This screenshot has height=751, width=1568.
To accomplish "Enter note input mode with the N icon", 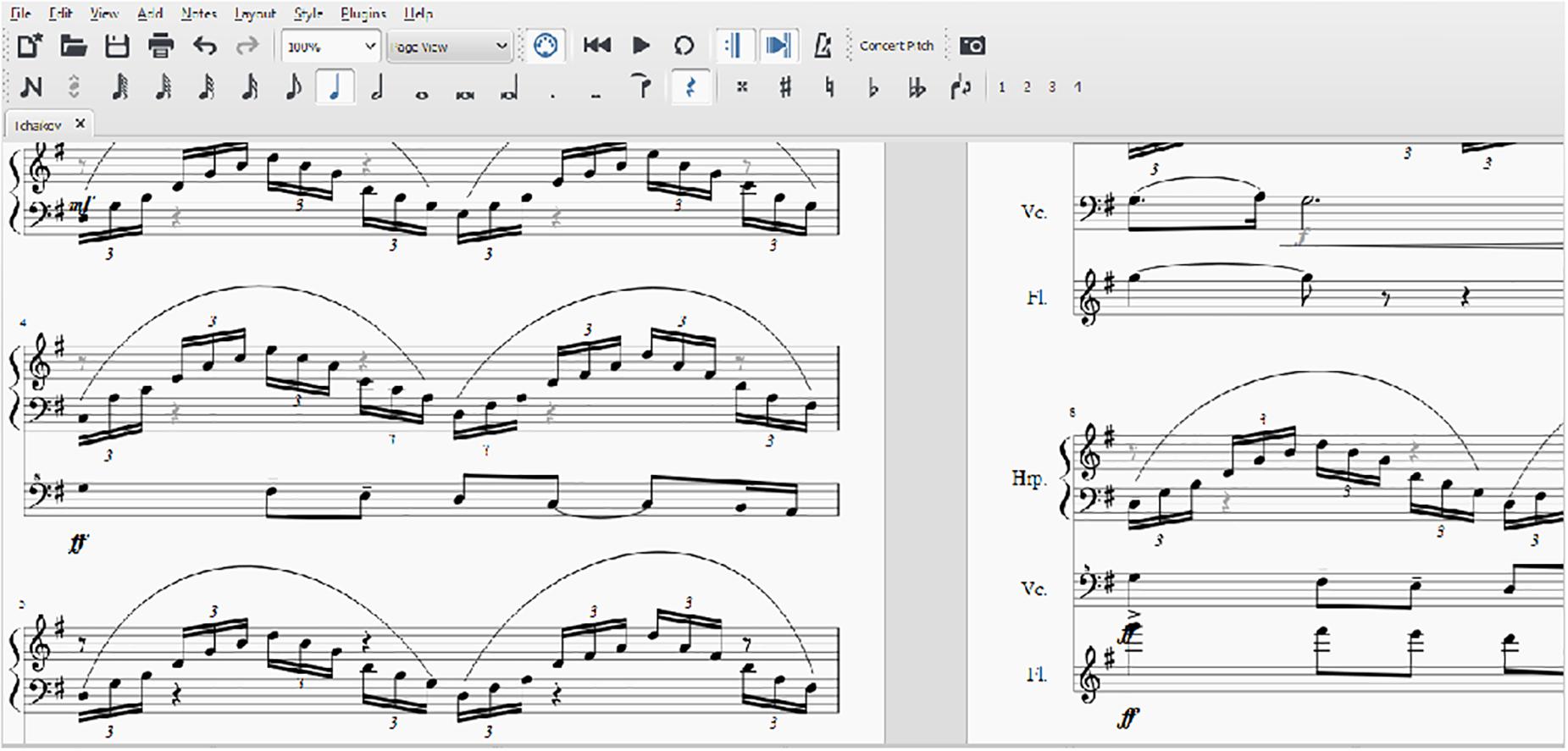I will (x=30, y=87).
